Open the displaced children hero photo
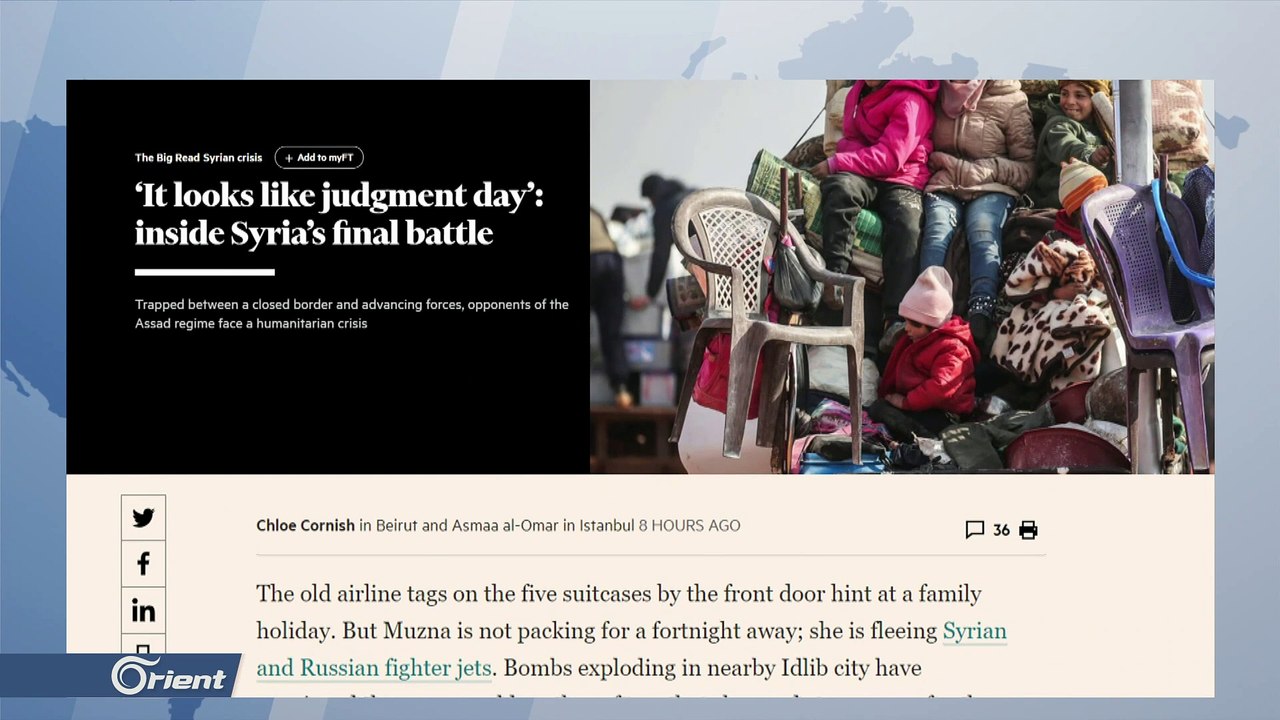This screenshot has height=720, width=1280. point(902,277)
